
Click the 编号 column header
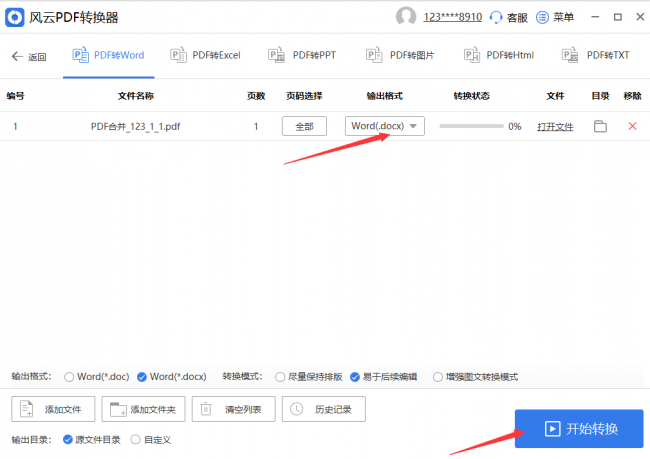tap(15, 96)
